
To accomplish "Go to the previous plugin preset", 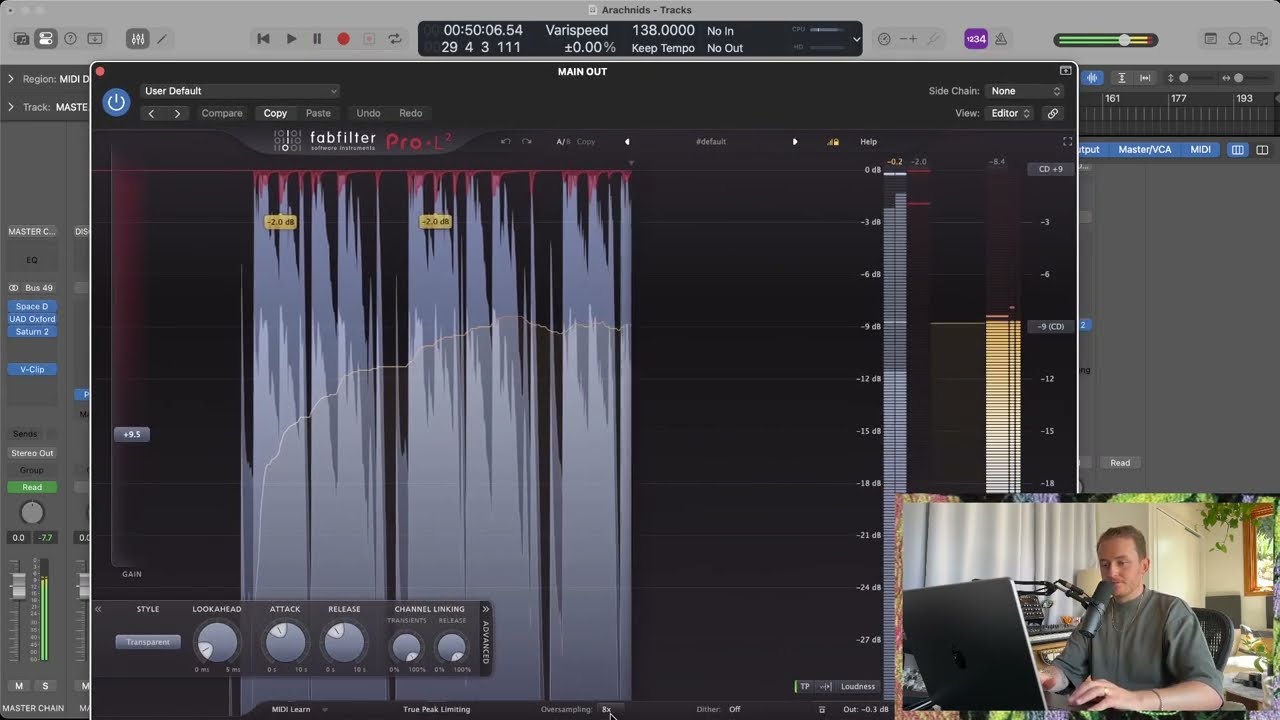I will (x=152, y=113).
